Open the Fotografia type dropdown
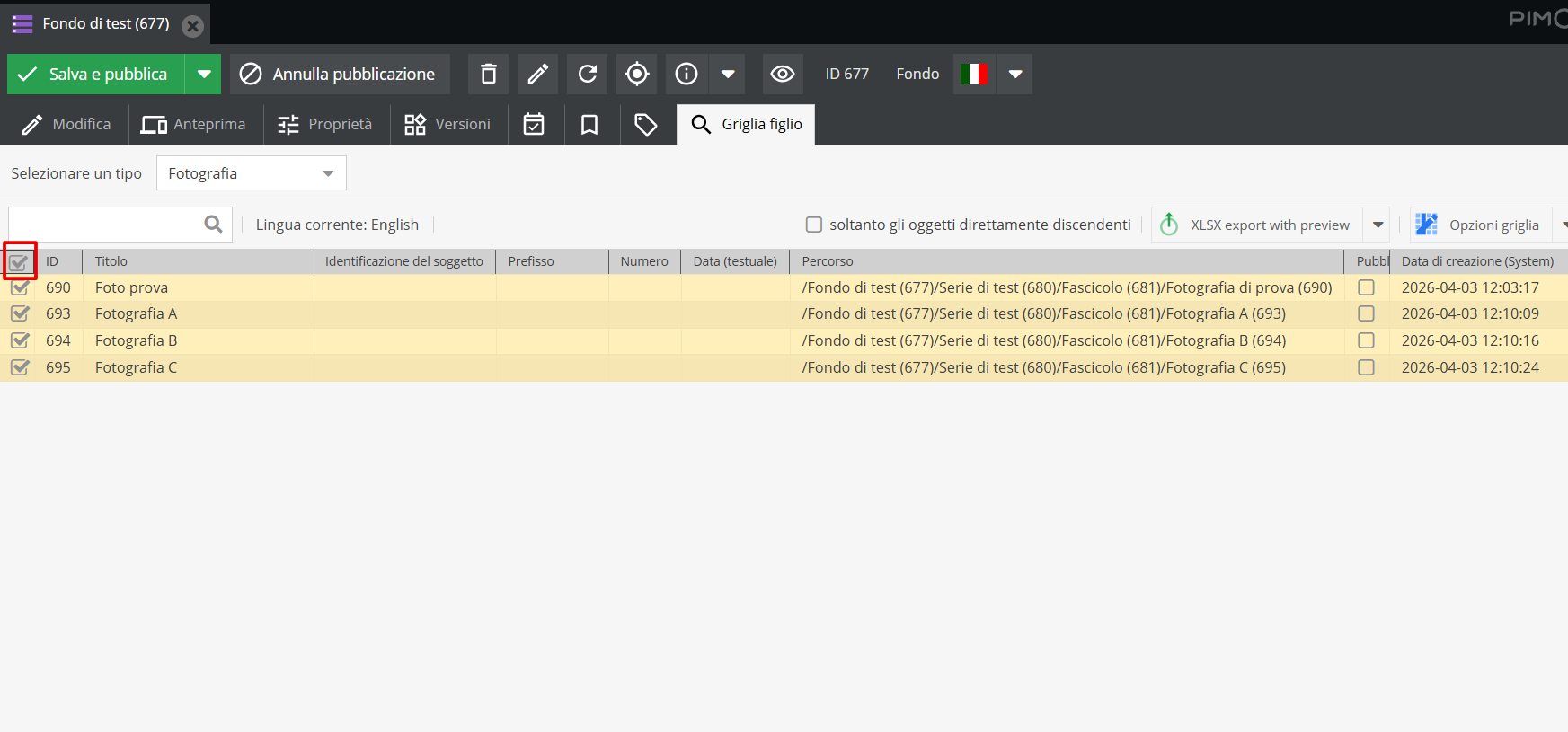 (251, 173)
